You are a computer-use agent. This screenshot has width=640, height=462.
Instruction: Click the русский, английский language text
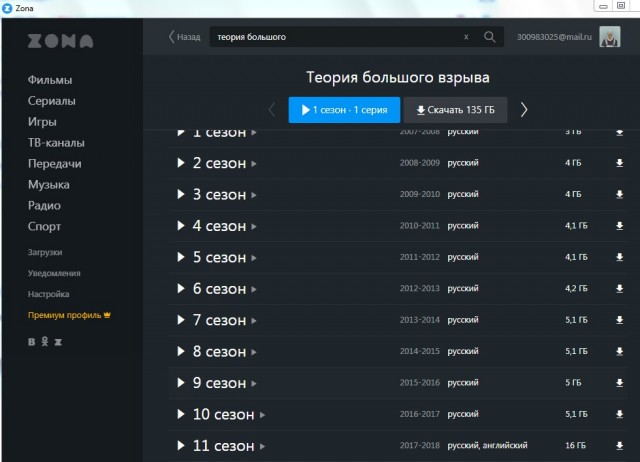pos(487,445)
